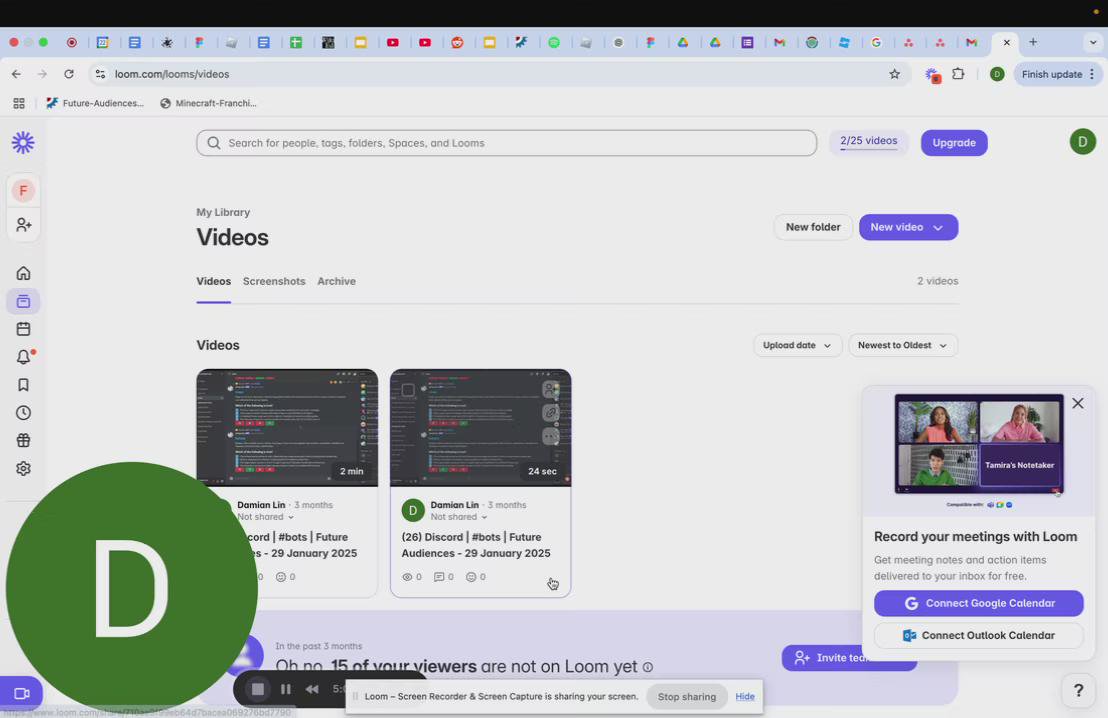The image size is (1108, 718).
Task: Click the gift icon in the sidebar
Action: (x=23, y=440)
